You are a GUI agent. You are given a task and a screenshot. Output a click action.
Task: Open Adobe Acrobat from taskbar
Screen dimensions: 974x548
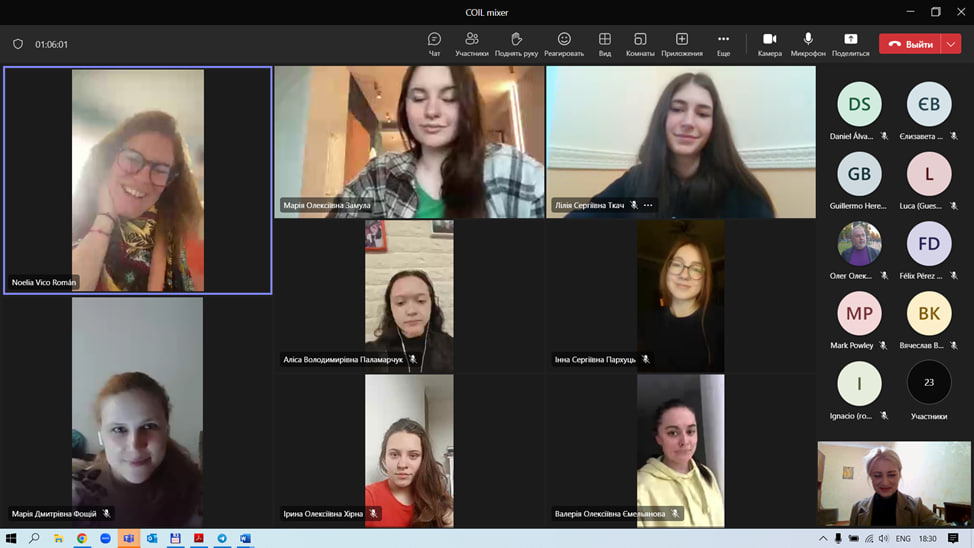[199, 538]
